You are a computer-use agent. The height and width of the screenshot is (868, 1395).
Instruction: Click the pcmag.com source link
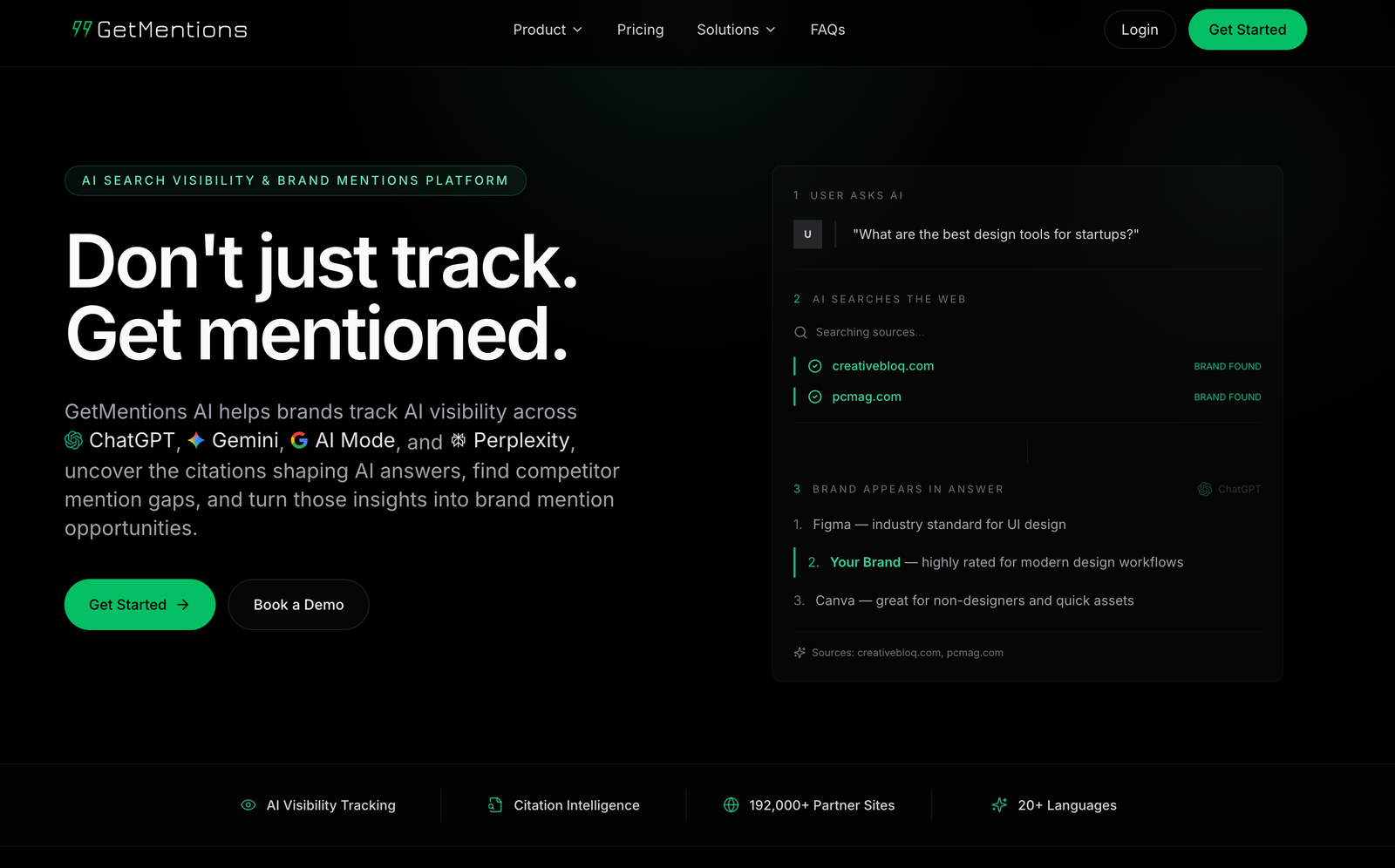[x=866, y=397]
